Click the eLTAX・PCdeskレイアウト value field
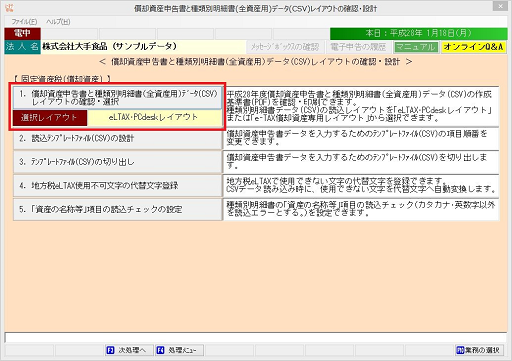This screenshot has height=361, width=512. [154, 118]
